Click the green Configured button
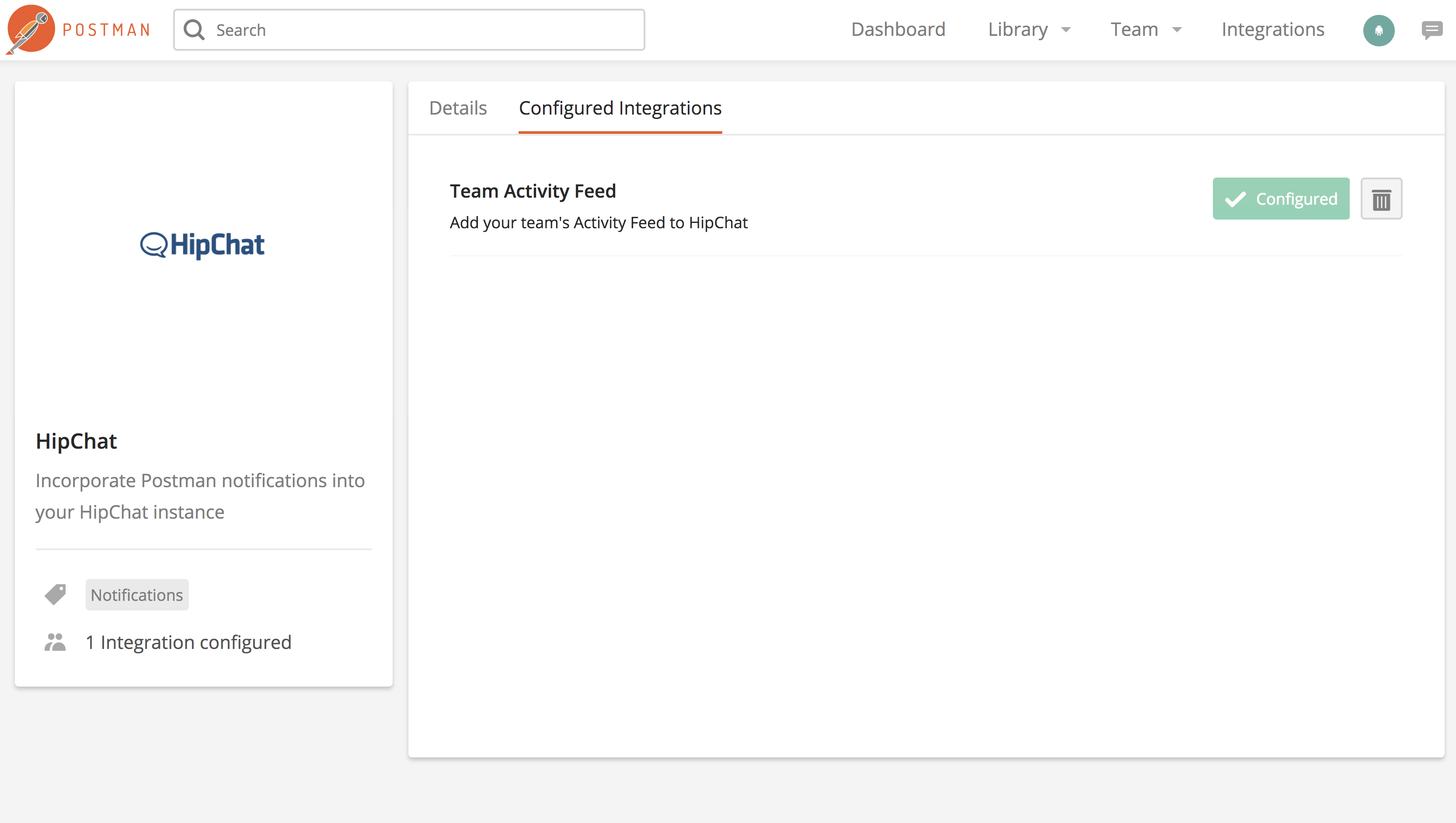This screenshot has height=823, width=1456. pos(1281,199)
